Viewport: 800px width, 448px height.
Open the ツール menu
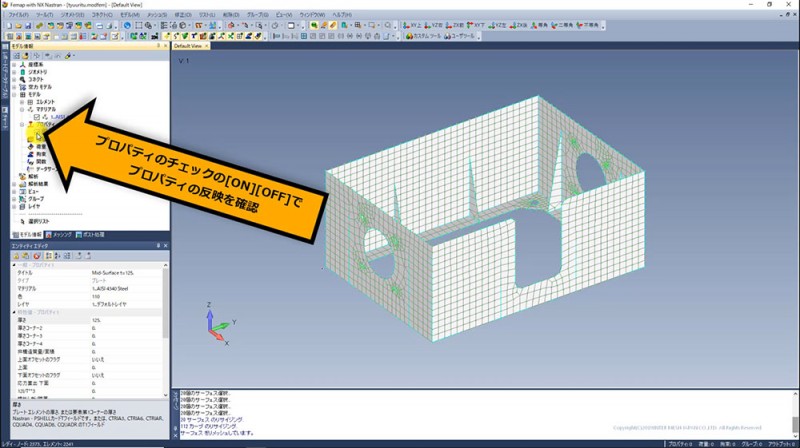pos(44,15)
